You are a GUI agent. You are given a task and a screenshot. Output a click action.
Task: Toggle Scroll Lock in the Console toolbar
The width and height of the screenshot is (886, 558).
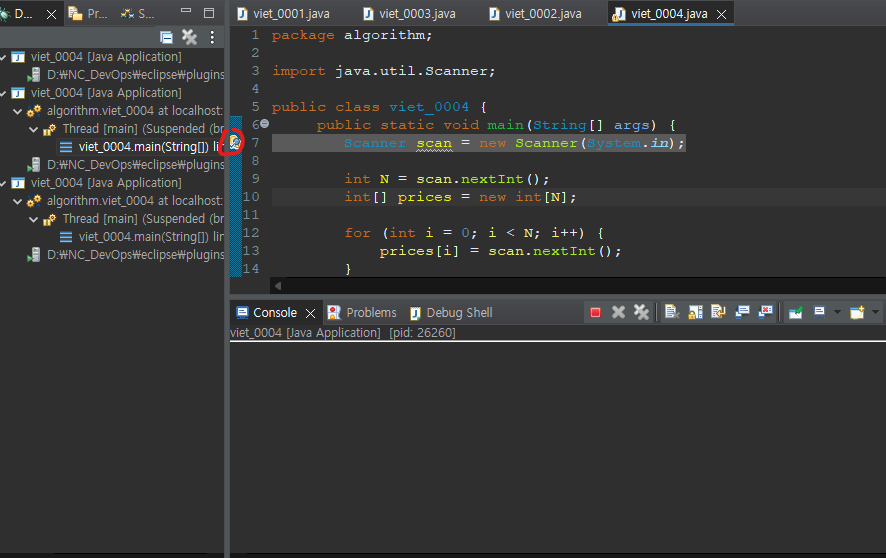coord(695,313)
